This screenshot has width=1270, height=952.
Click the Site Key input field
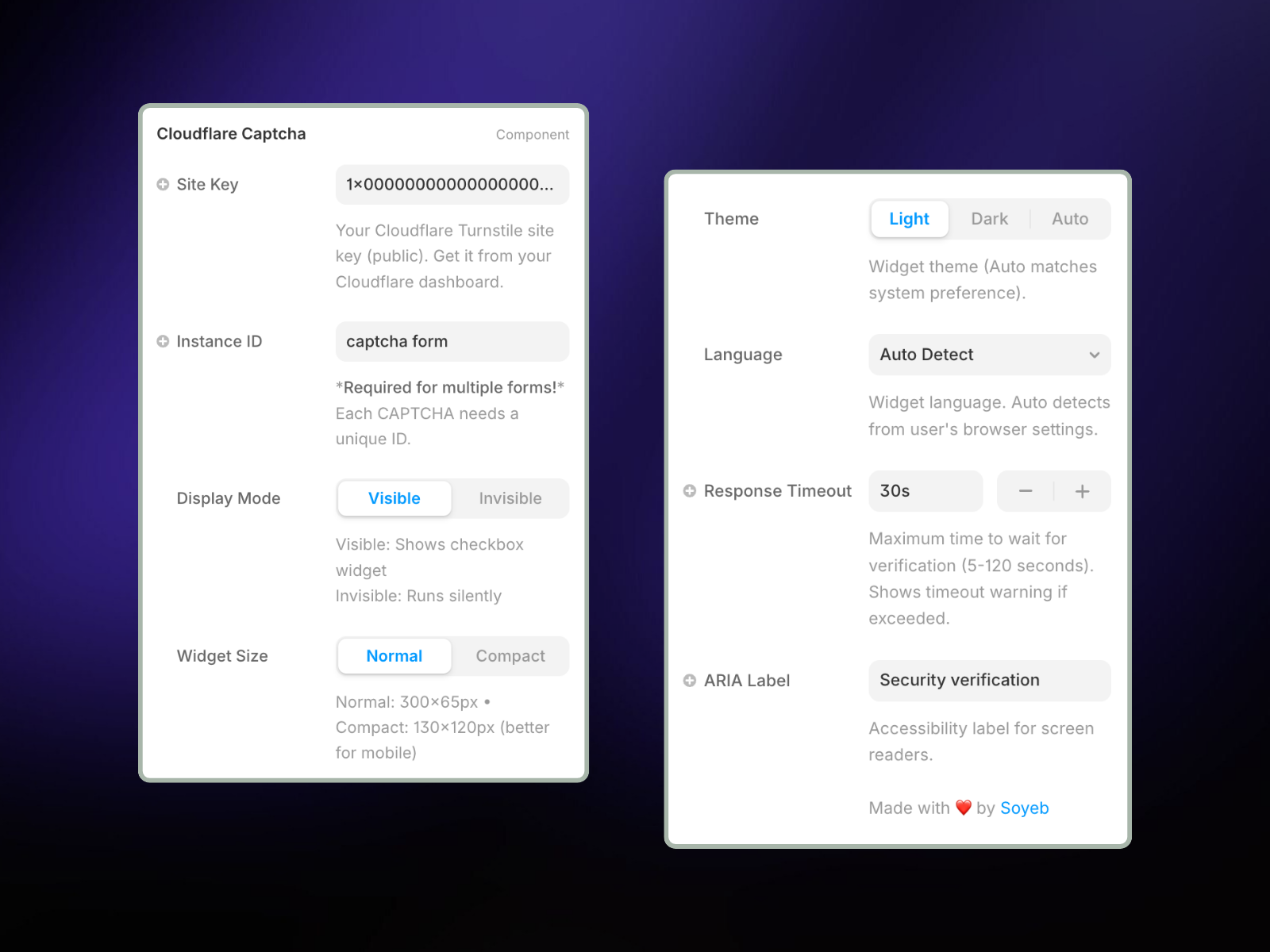click(x=452, y=184)
